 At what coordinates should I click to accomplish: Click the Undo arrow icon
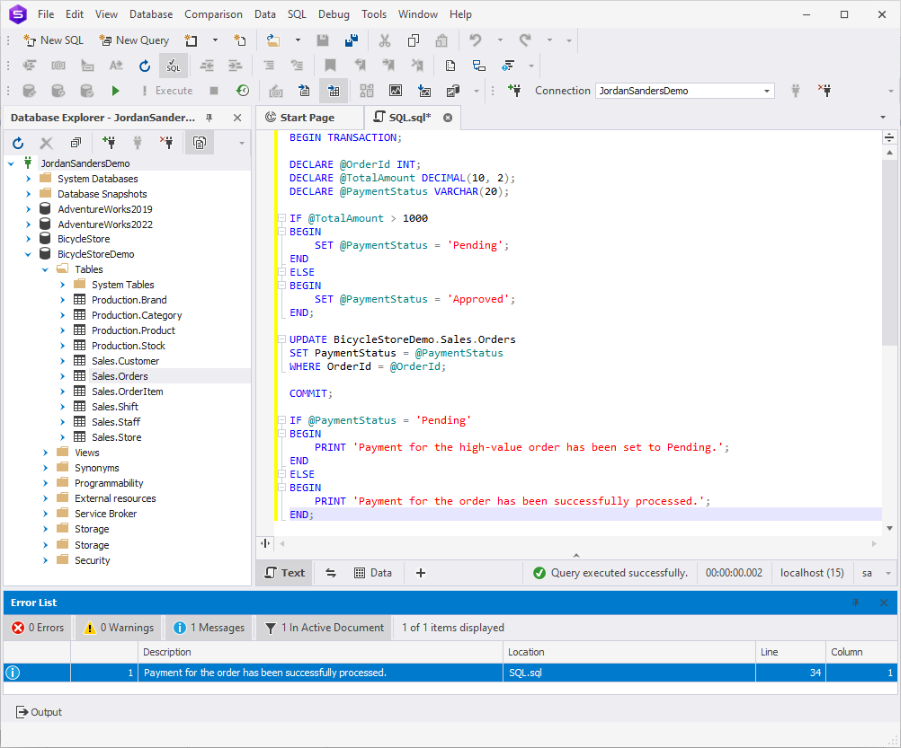475,40
